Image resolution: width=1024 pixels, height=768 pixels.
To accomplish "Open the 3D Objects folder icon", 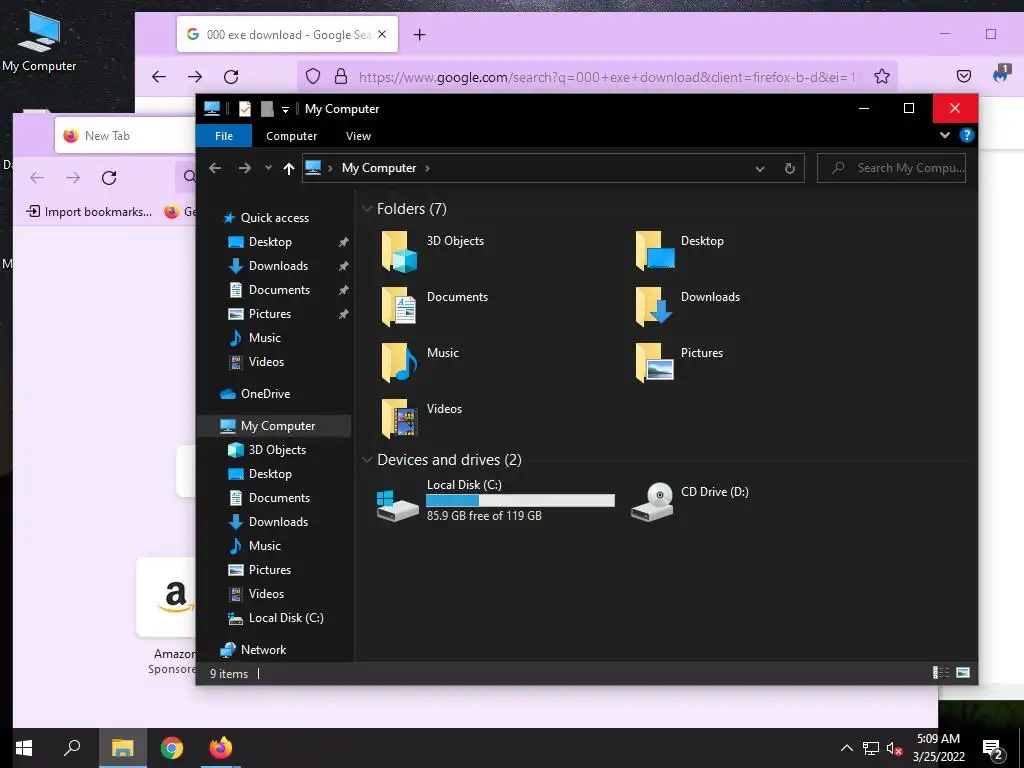I will point(399,251).
